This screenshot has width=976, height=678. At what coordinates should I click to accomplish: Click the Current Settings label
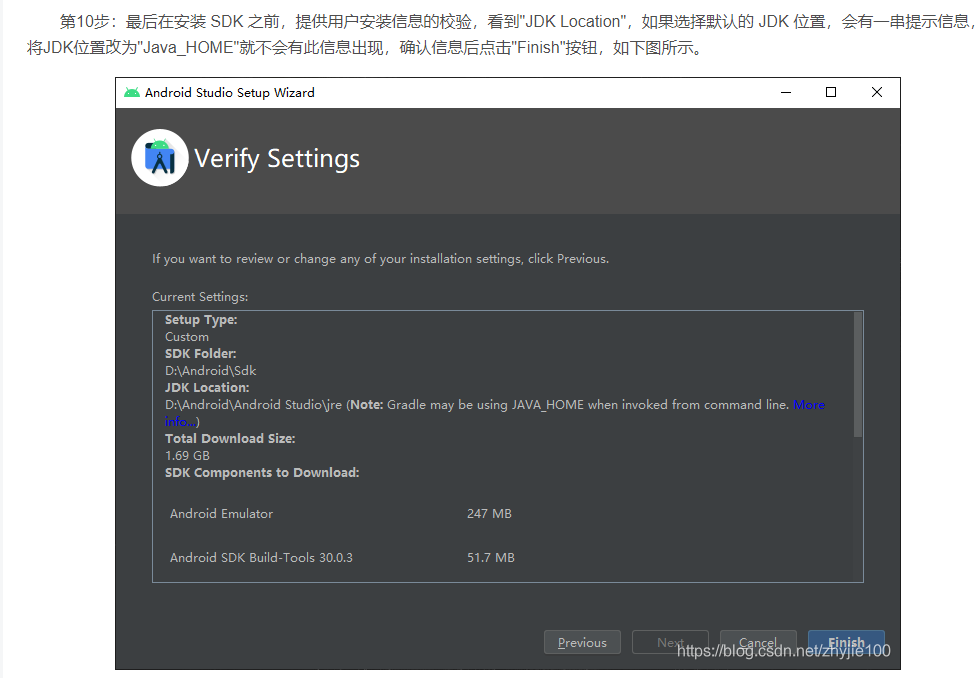200,297
